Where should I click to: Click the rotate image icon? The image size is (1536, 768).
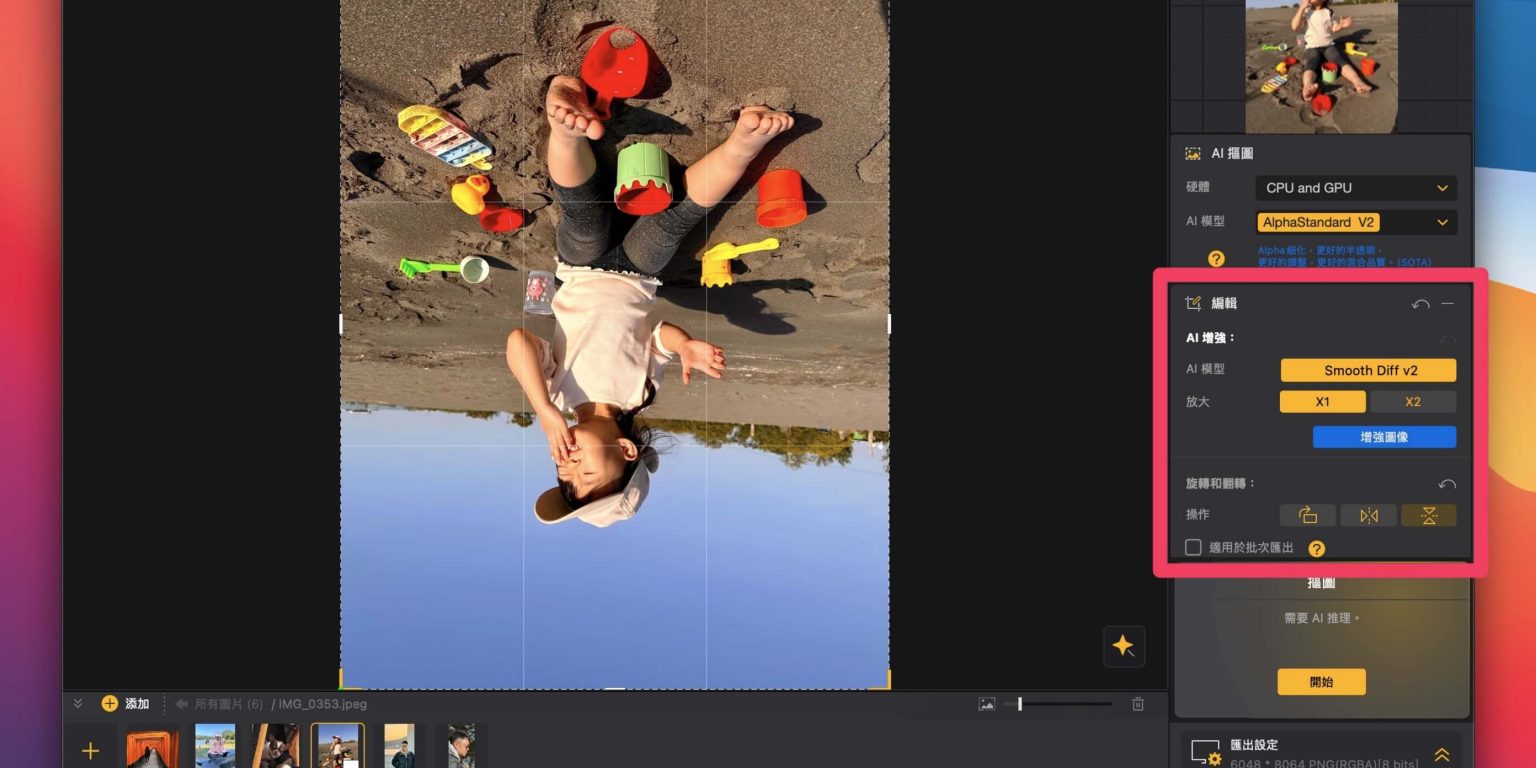[x=1308, y=515]
